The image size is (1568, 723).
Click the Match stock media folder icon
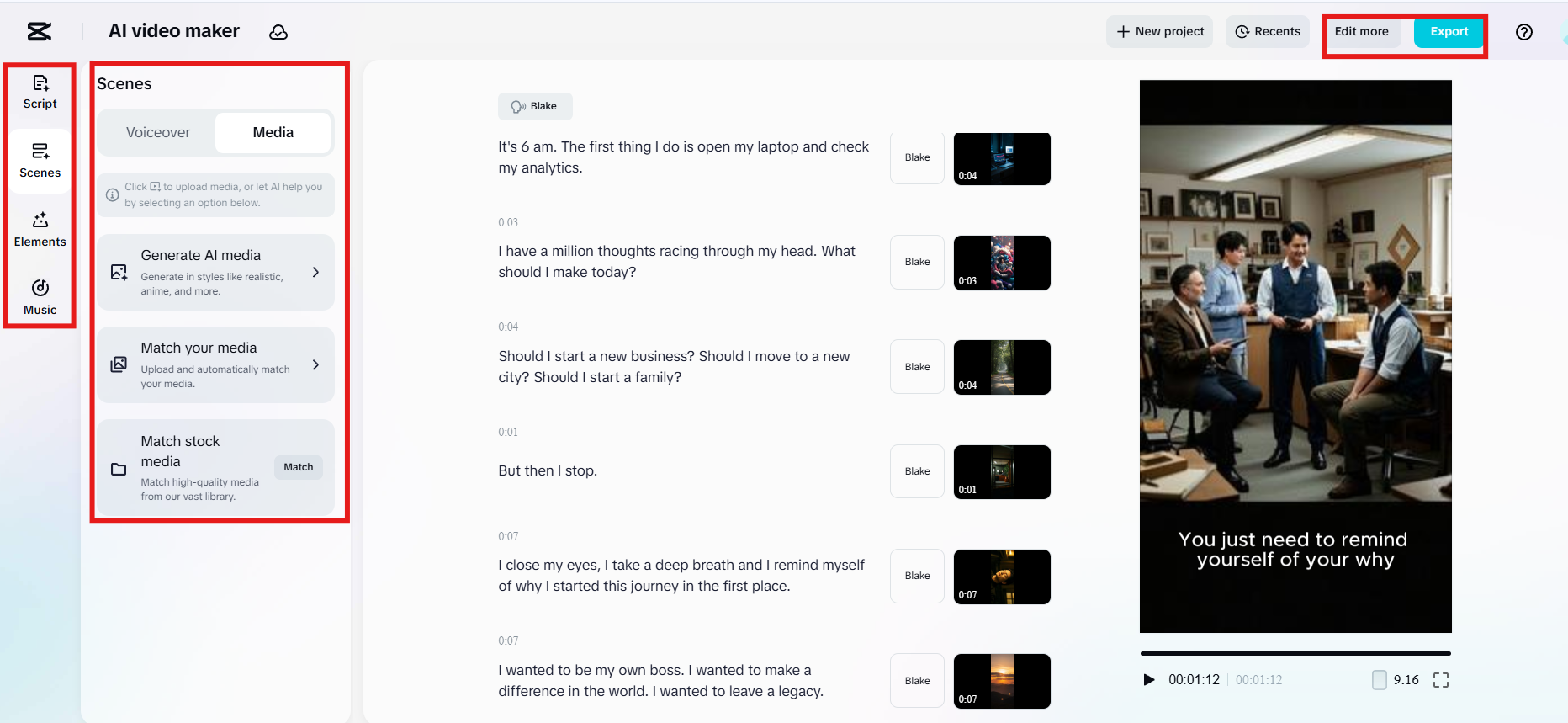click(x=119, y=469)
